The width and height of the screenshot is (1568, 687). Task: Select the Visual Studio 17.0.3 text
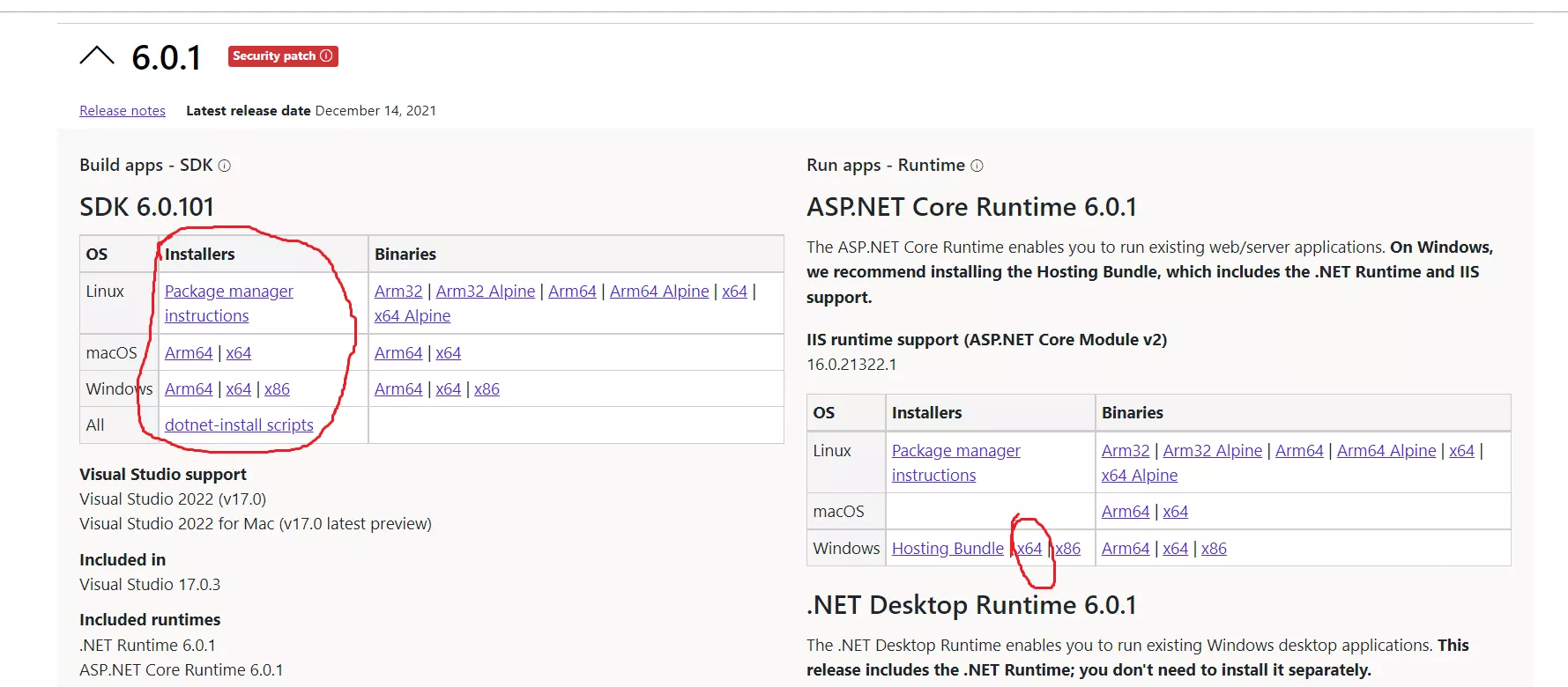(150, 584)
